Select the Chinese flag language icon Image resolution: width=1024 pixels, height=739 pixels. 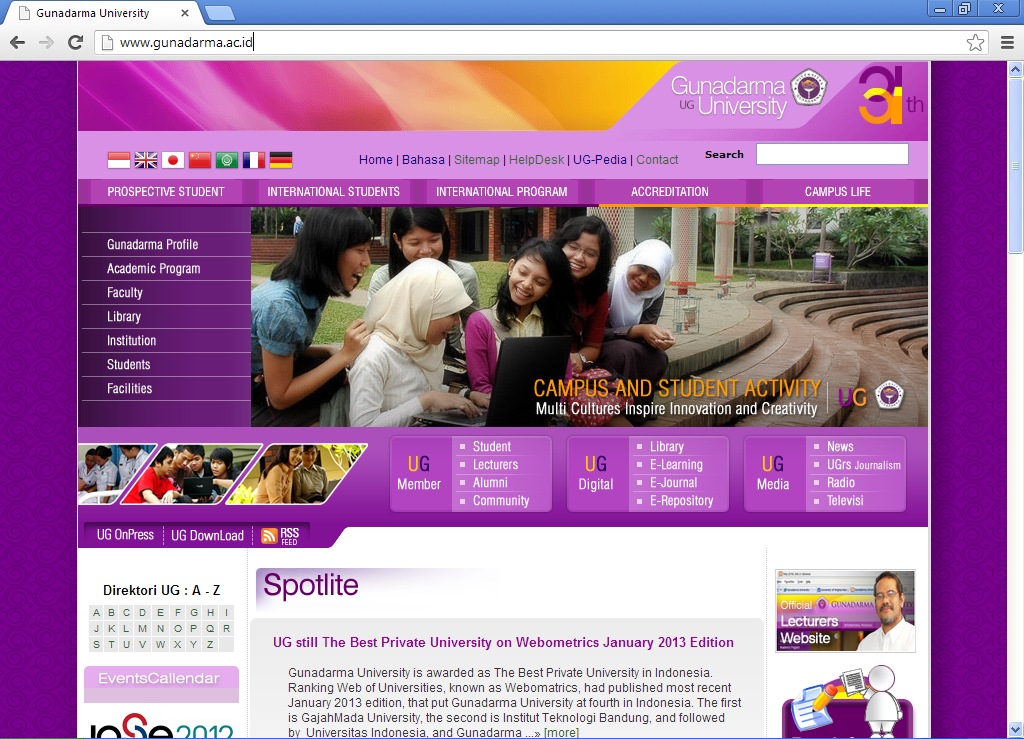point(200,160)
